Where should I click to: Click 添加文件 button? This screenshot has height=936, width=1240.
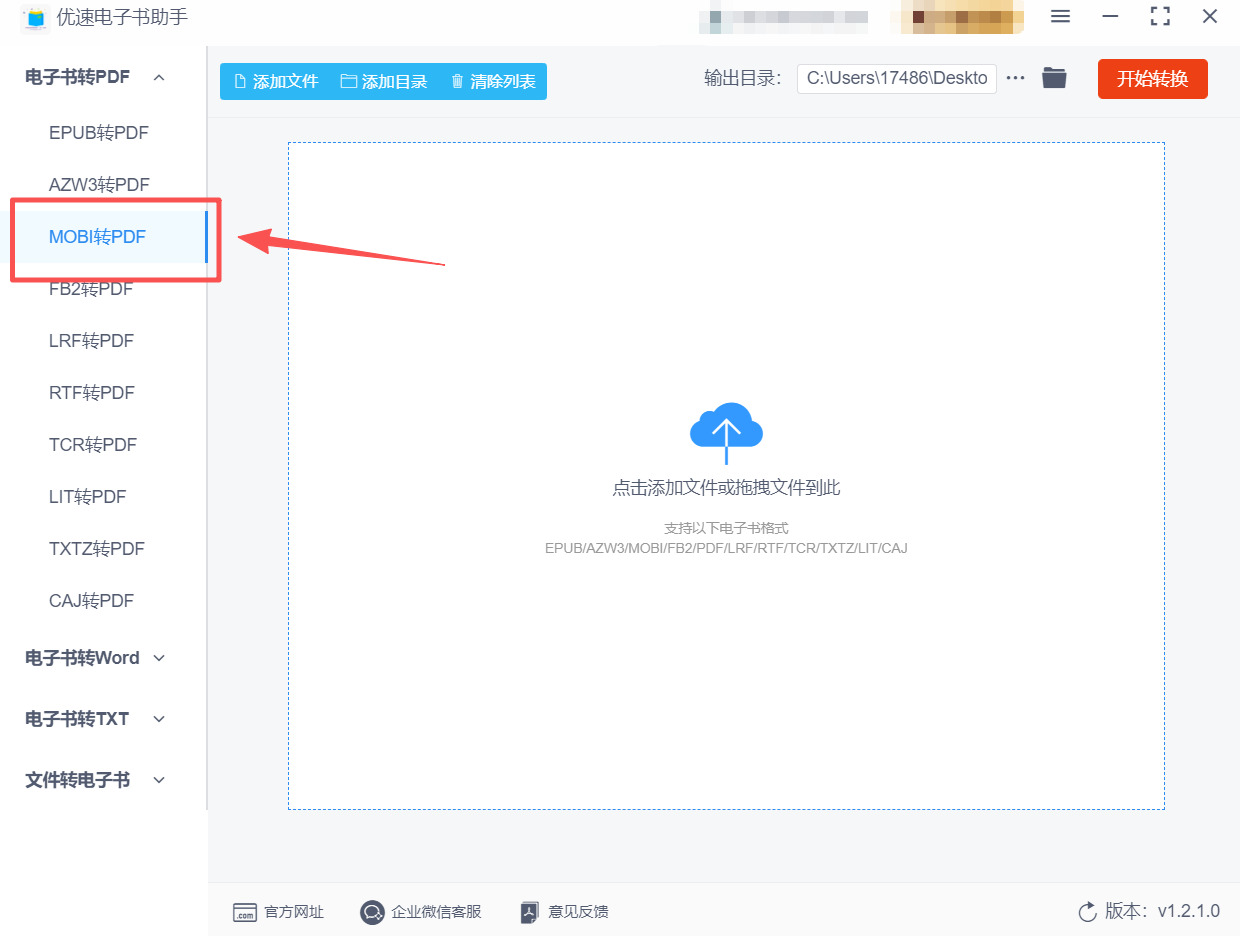coord(276,82)
